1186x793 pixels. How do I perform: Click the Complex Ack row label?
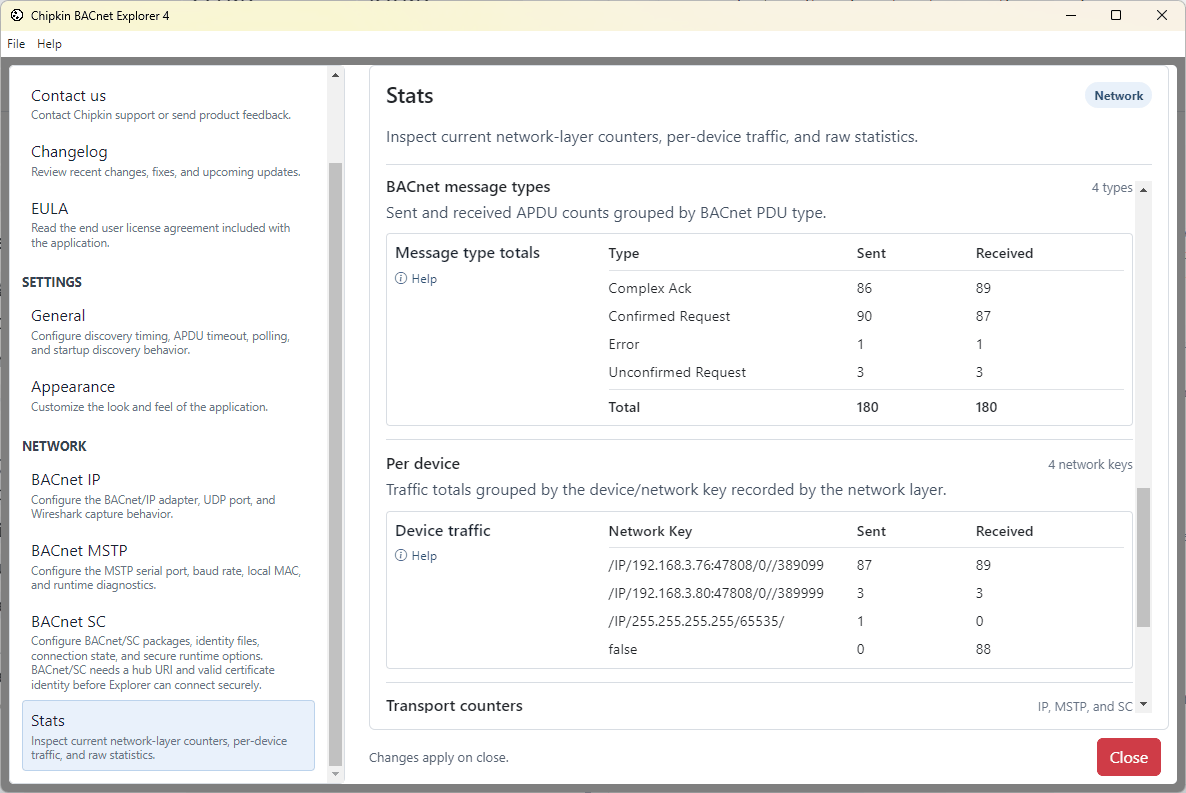tap(650, 288)
